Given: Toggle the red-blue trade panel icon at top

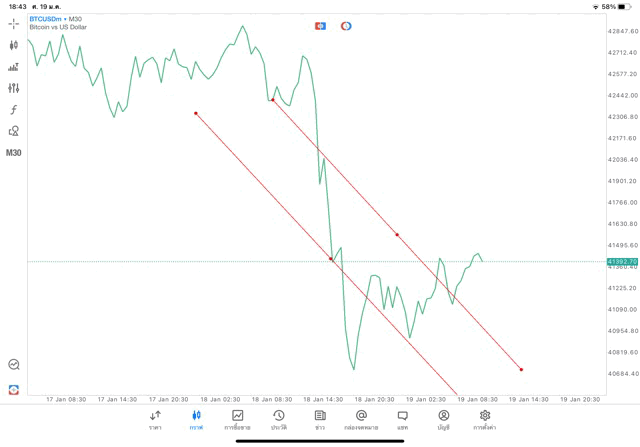Looking at the screenshot, I should (x=320, y=25).
